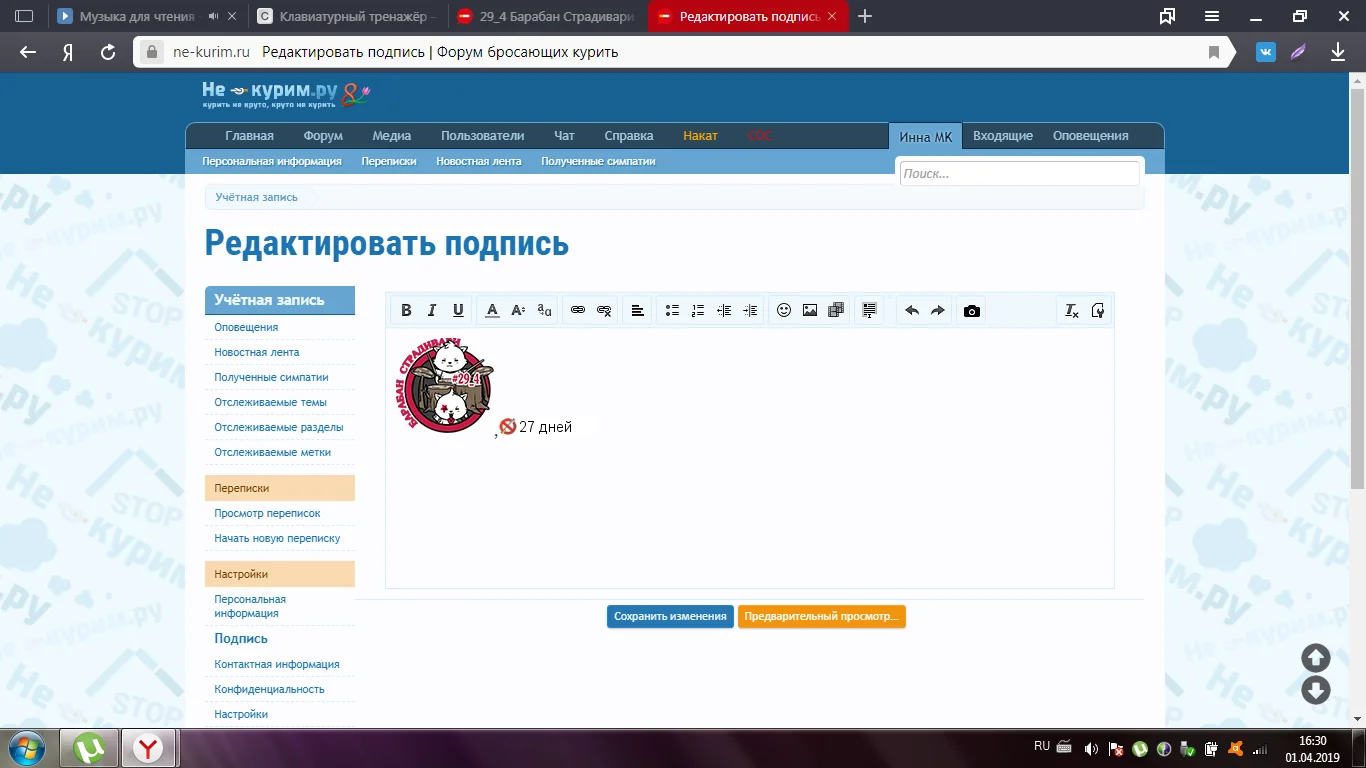Open the Входящие tab

point(1002,136)
